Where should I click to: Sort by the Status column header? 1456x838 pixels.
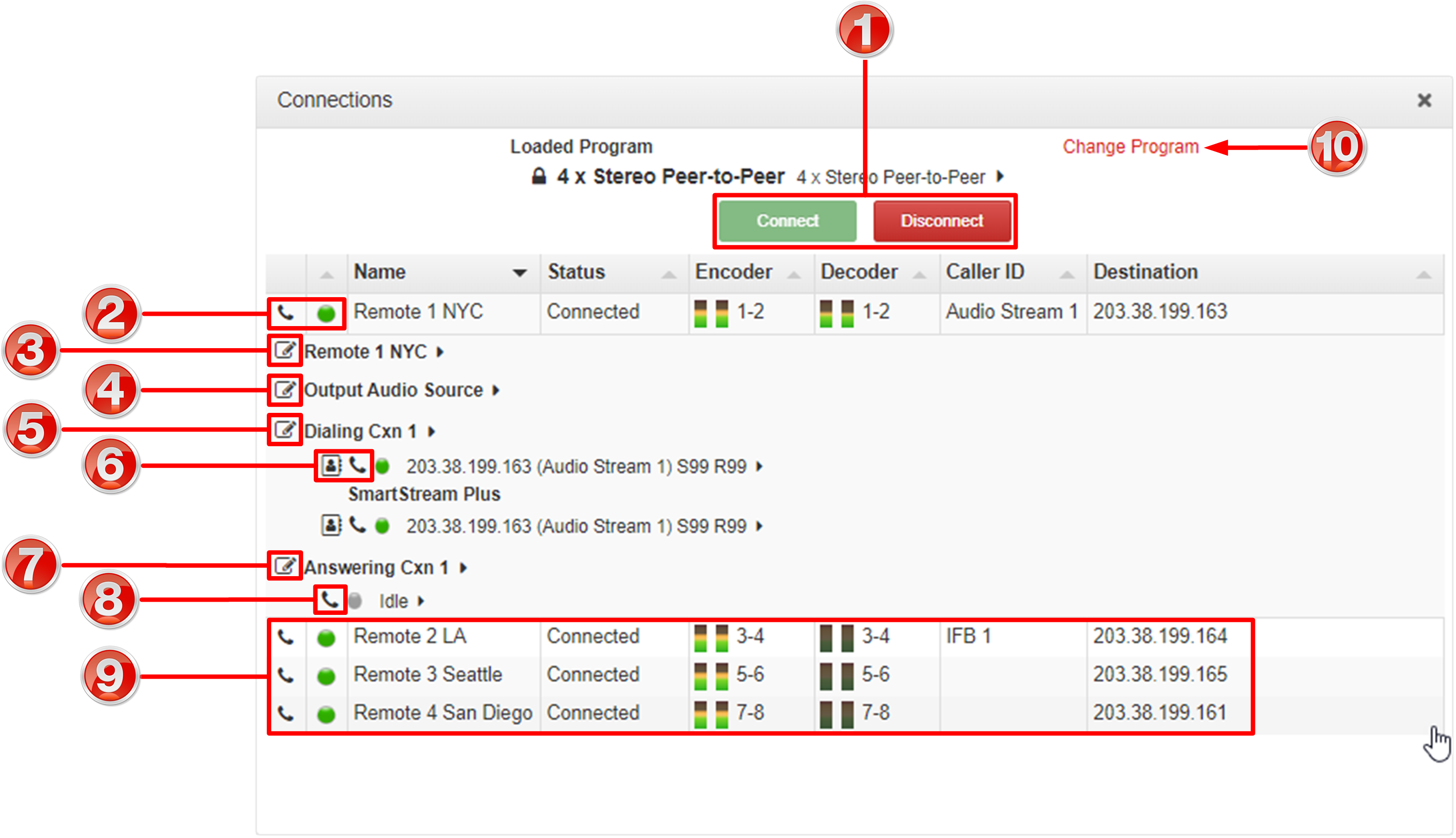tap(576, 272)
